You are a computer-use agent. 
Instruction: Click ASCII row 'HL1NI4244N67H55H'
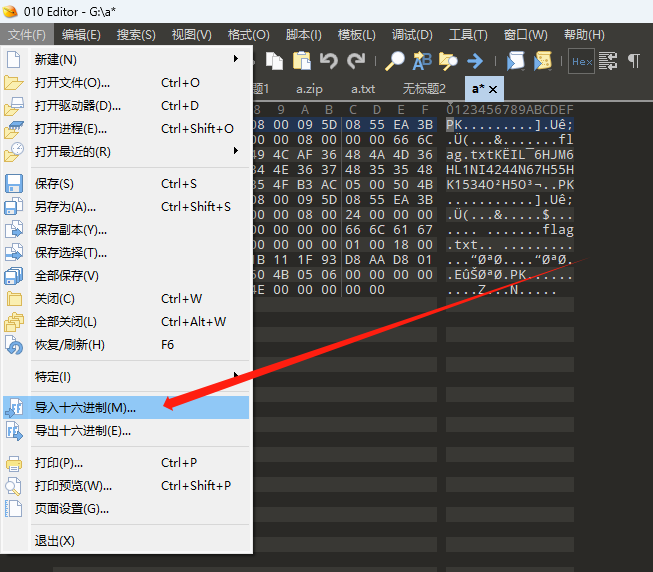point(510,170)
